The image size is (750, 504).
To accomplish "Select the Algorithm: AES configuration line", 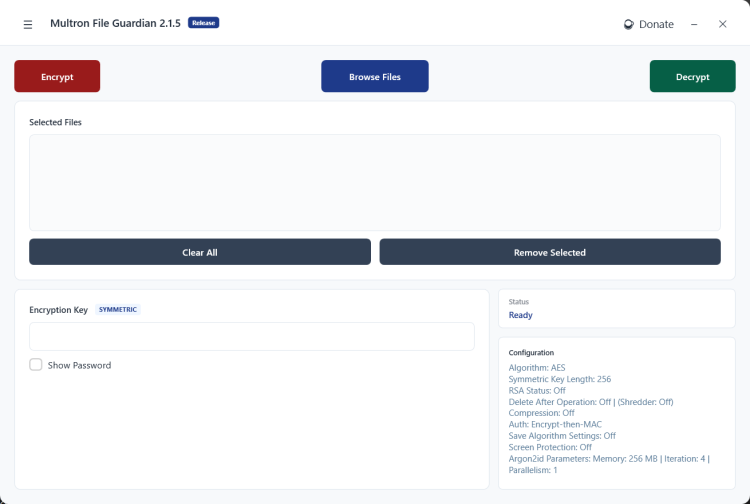I will coord(536,368).
